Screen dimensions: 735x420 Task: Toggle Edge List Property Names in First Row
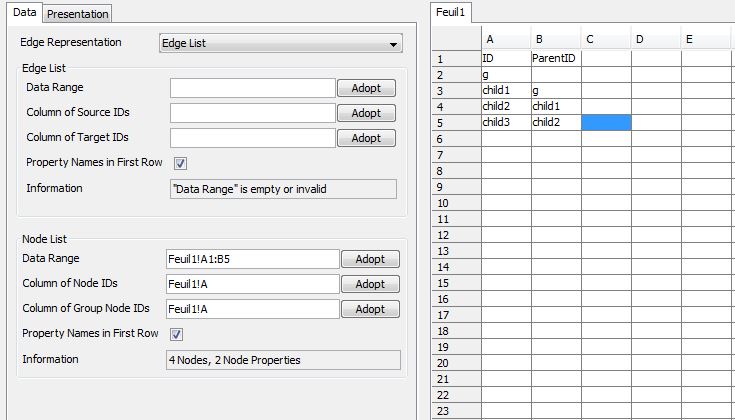[181, 163]
